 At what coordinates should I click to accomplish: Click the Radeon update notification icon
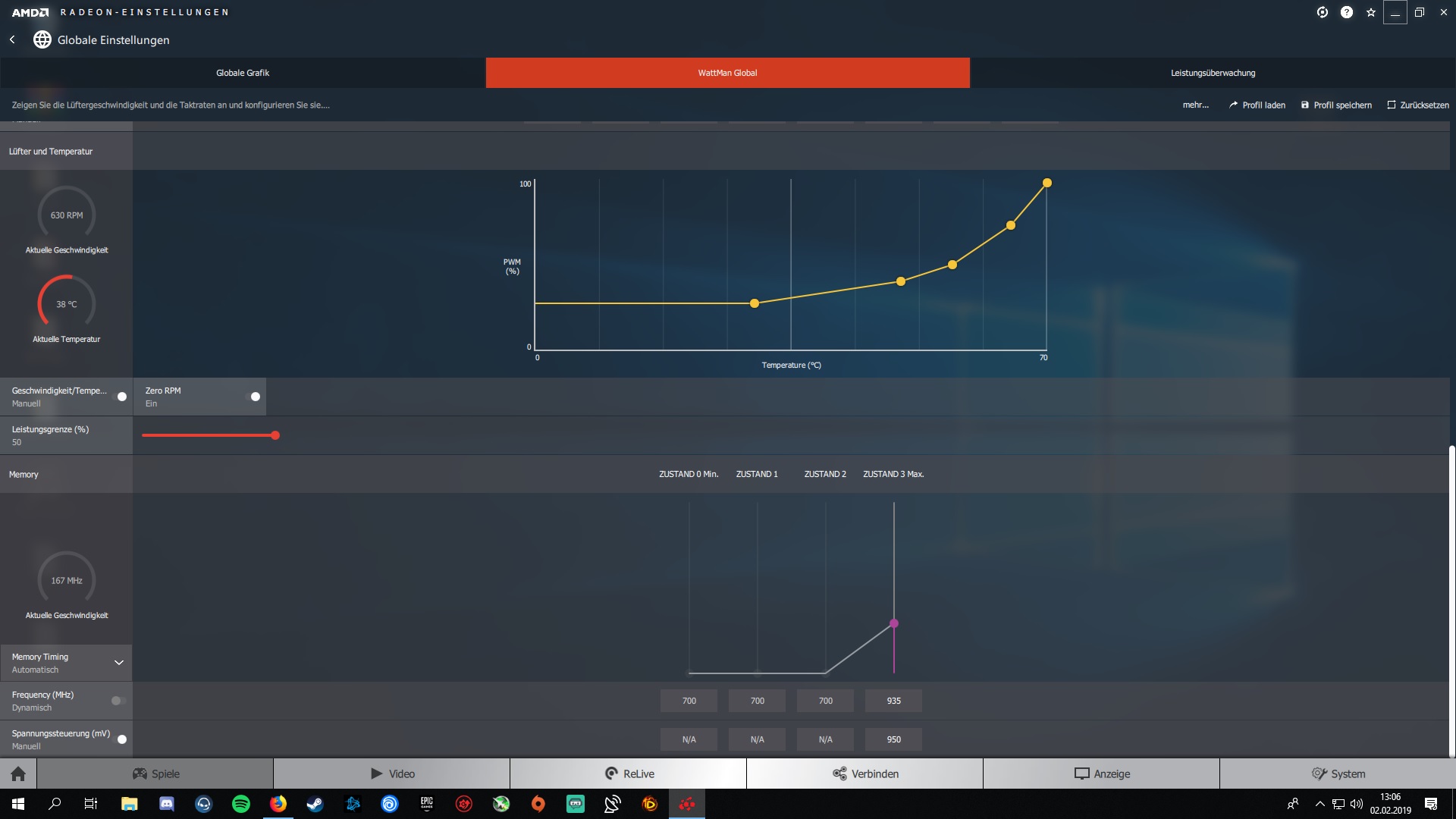(x=1322, y=12)
